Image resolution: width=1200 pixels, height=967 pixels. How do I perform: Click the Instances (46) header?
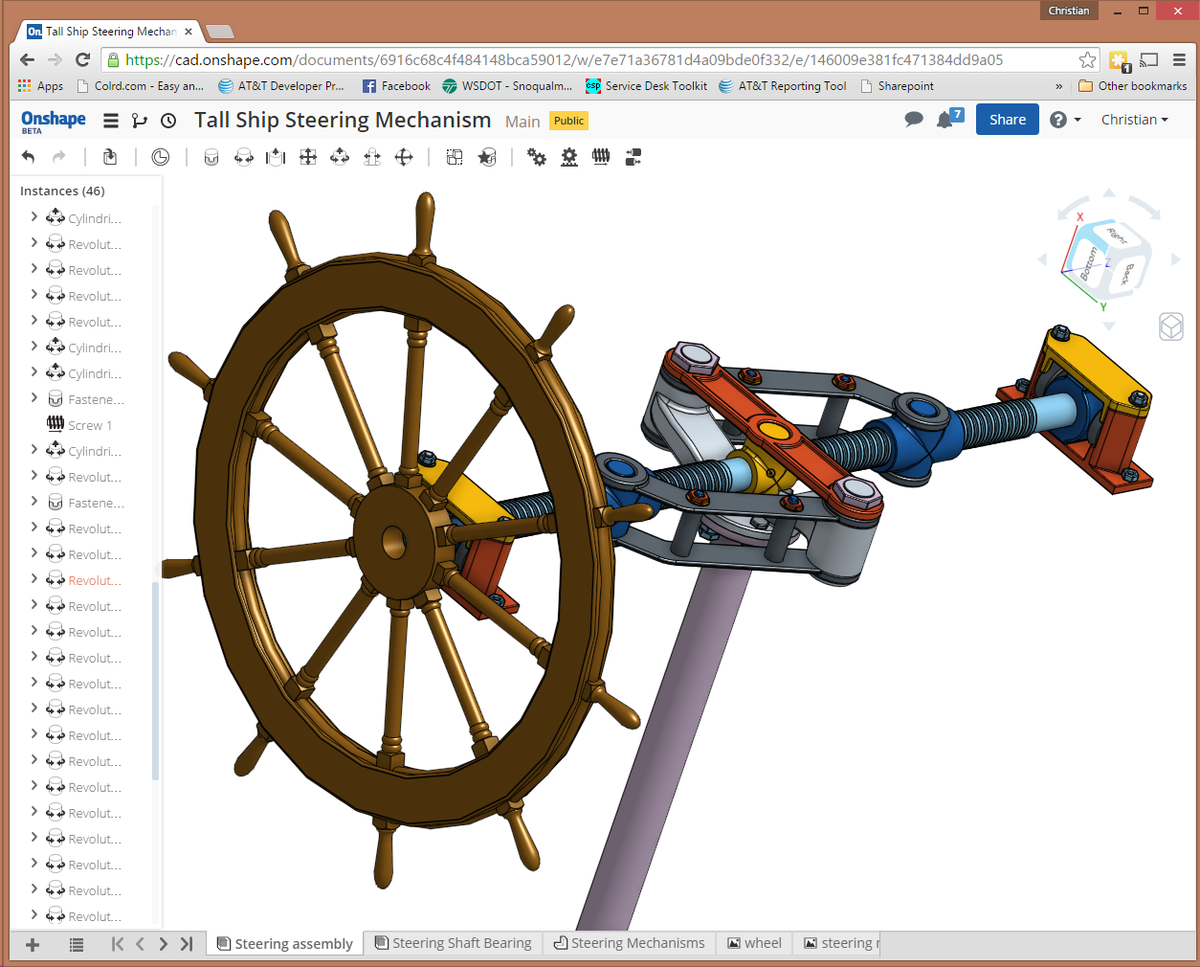pyautogui.click(x=62, y=190)
